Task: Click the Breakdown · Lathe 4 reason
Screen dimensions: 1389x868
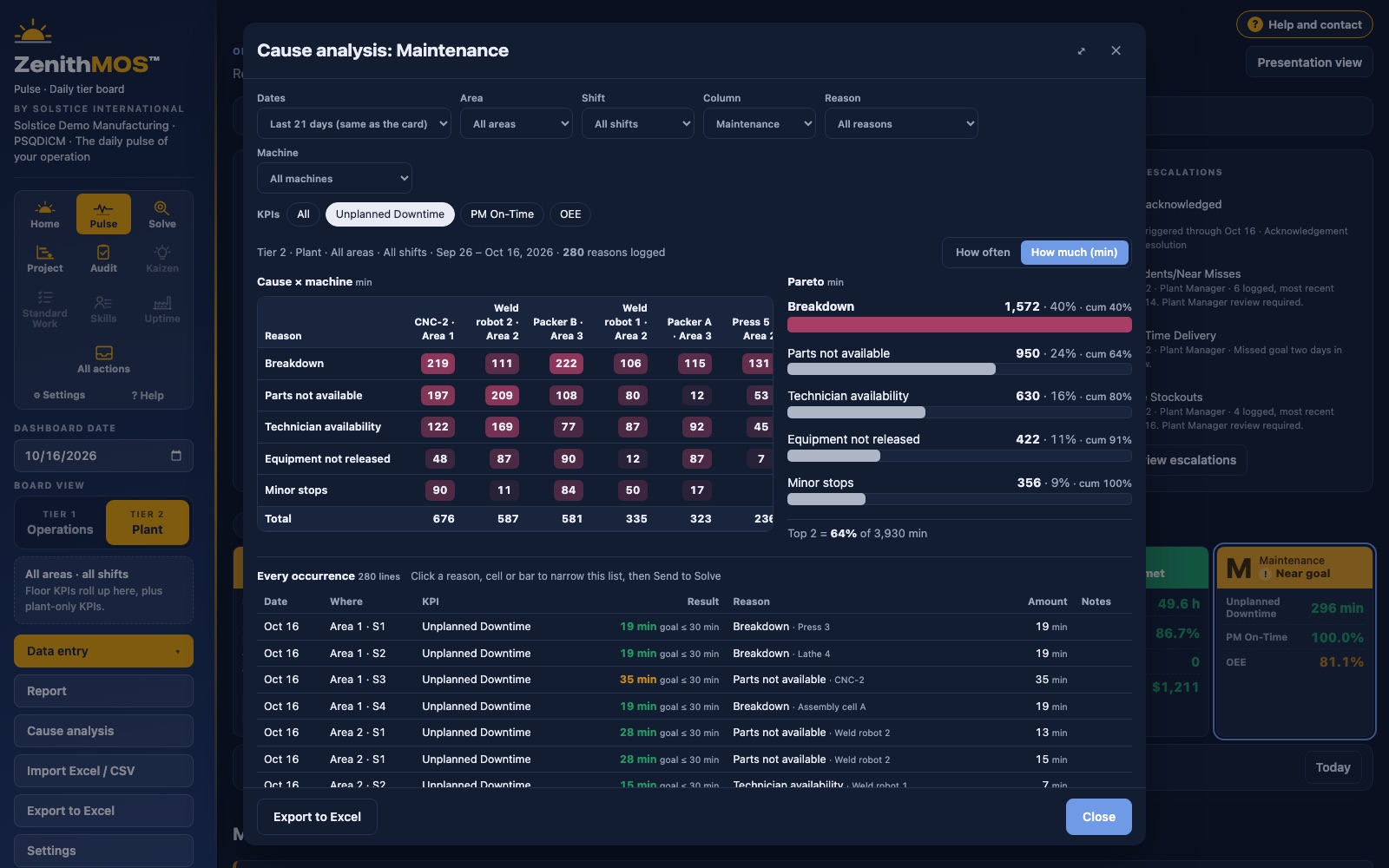Action: click(x=781, y=654)
